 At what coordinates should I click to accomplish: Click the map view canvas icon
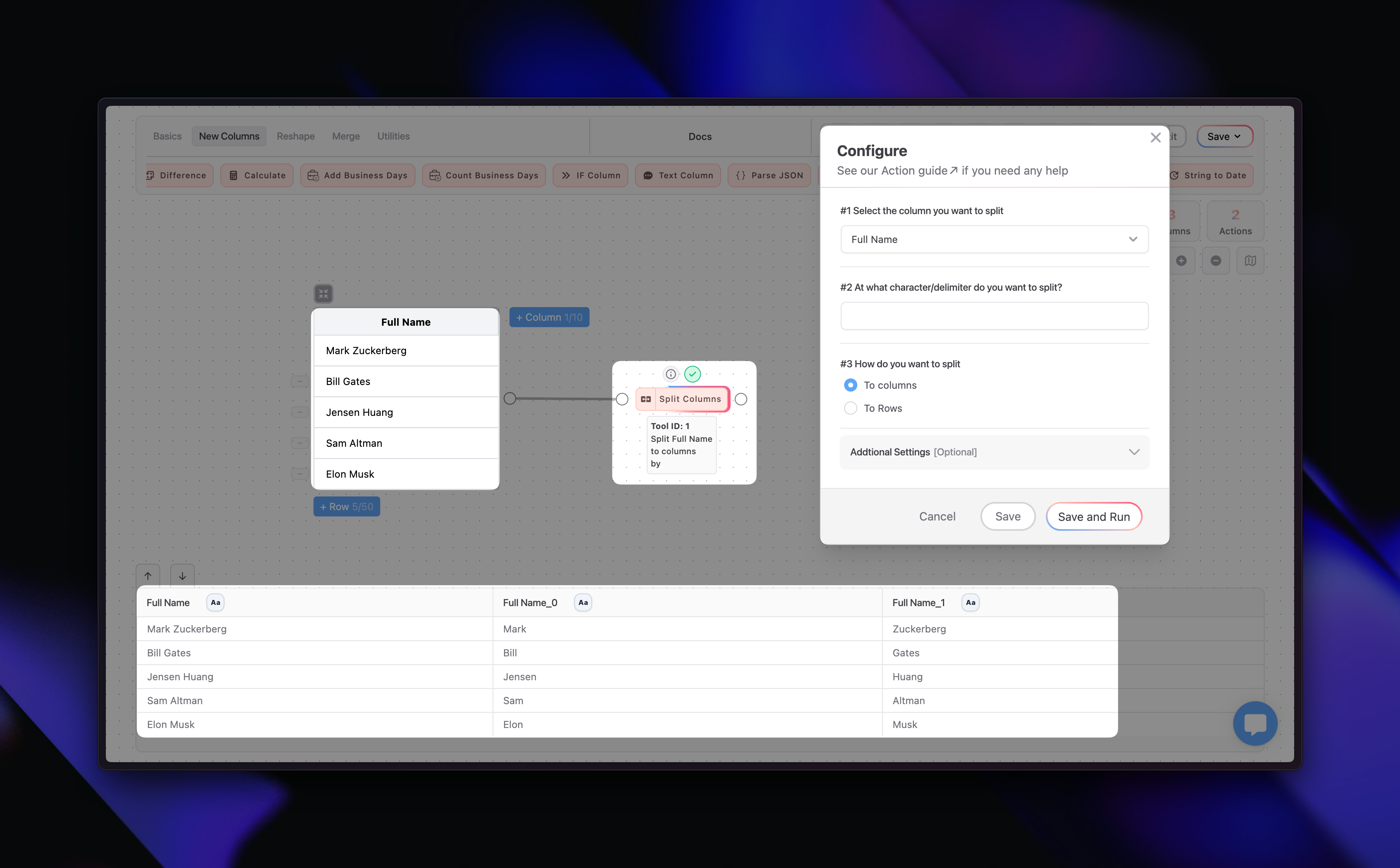point(1250,261)
